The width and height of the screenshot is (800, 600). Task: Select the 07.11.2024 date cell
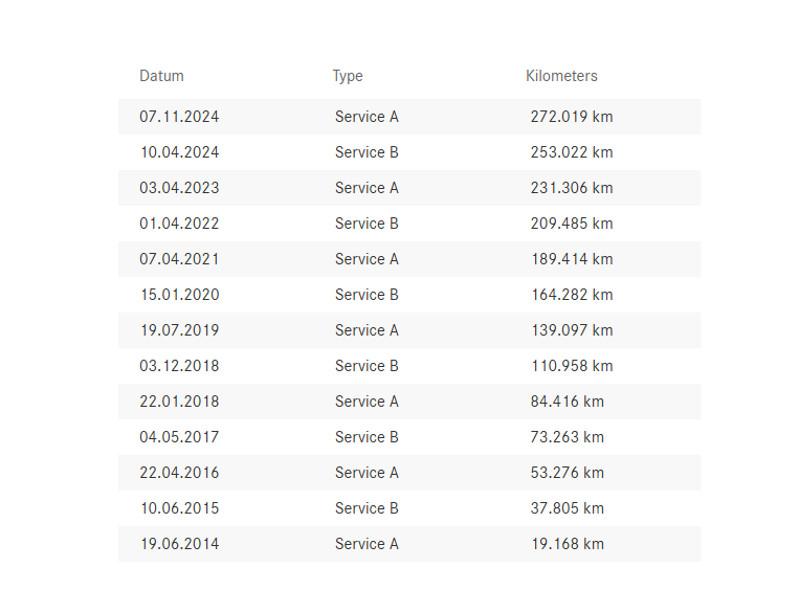(x=179, y=117)
